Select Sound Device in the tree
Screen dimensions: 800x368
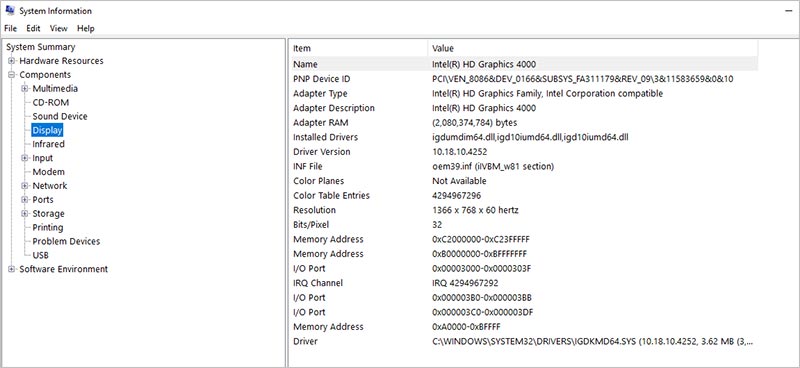(x=60, y=116)
